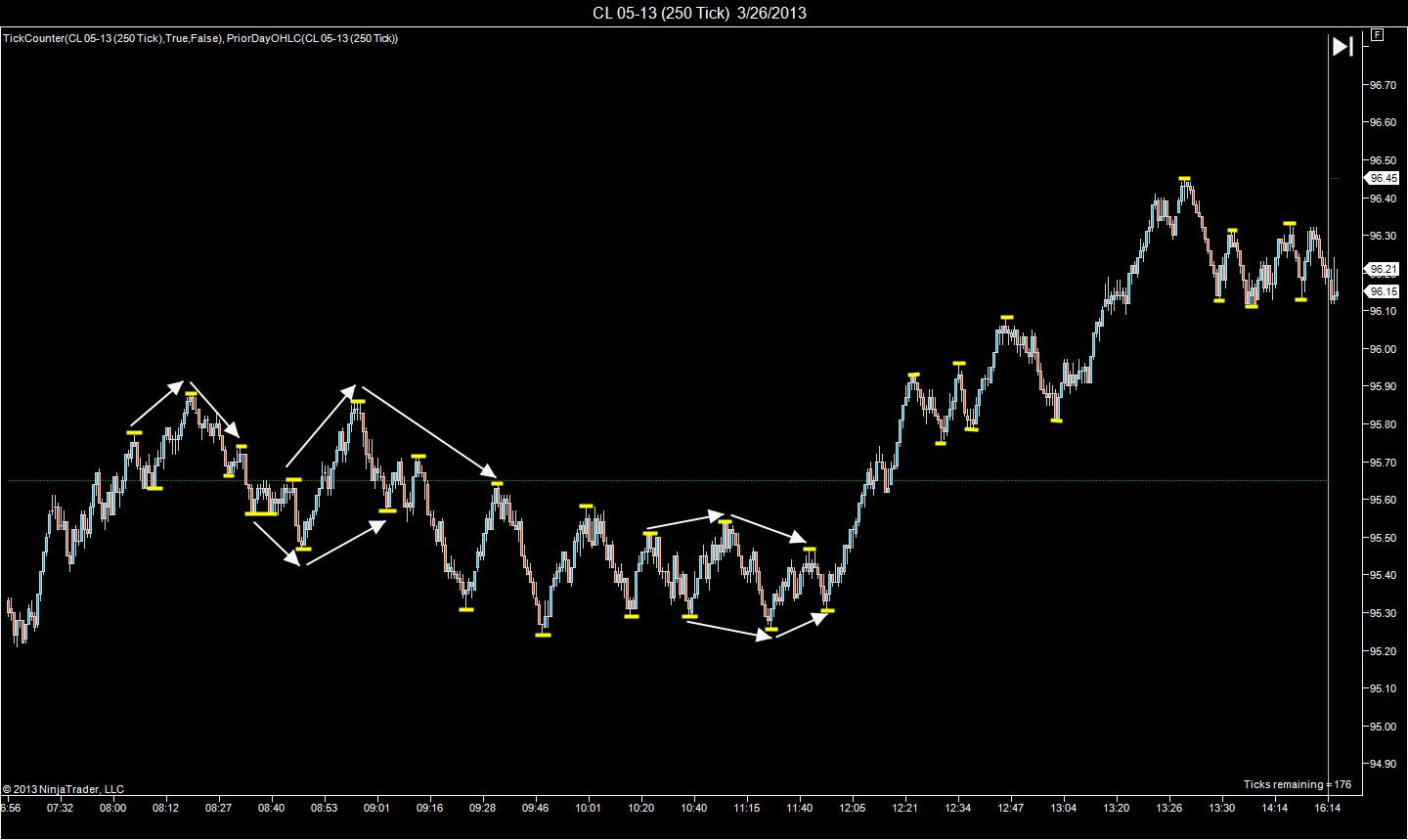Image resolution: width=1408 pixels, height=840 pixels.
Task: Click the 08:53 time axis label
Action: 325,809
